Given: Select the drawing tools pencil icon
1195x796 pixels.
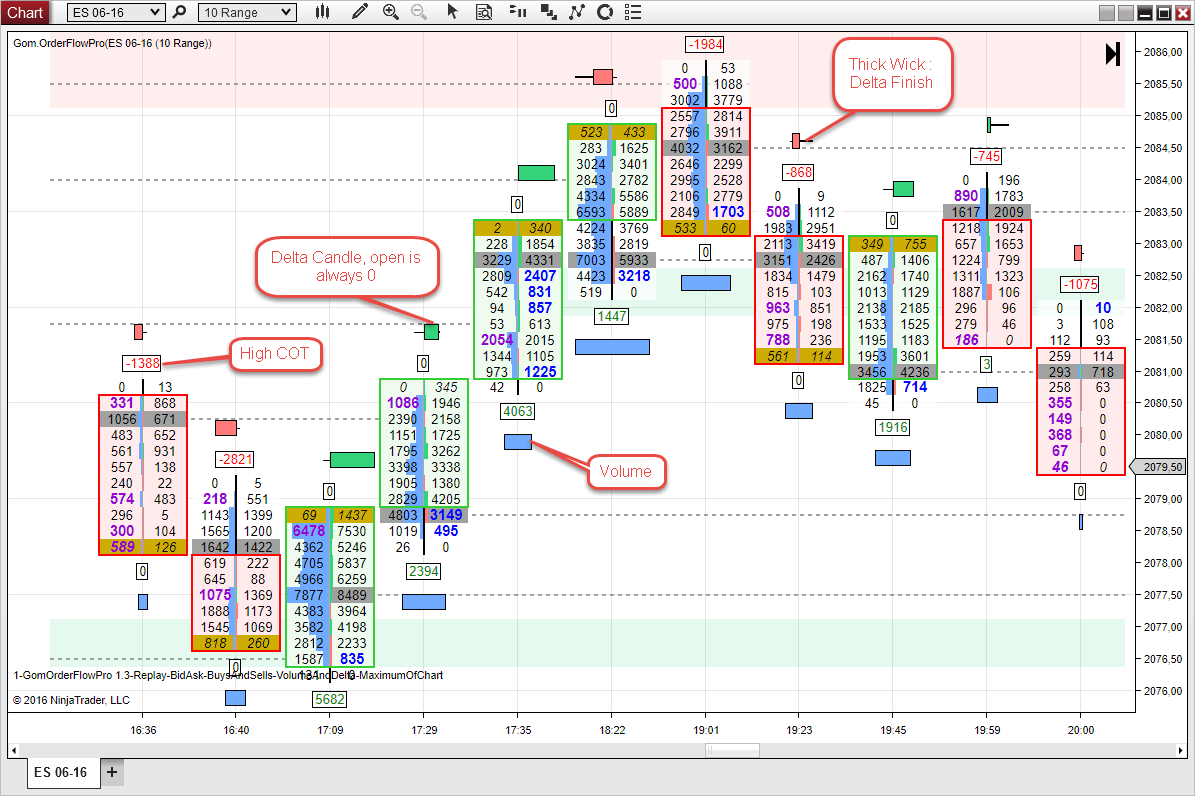Looking at the screenshot, I should tap(360, 12).
